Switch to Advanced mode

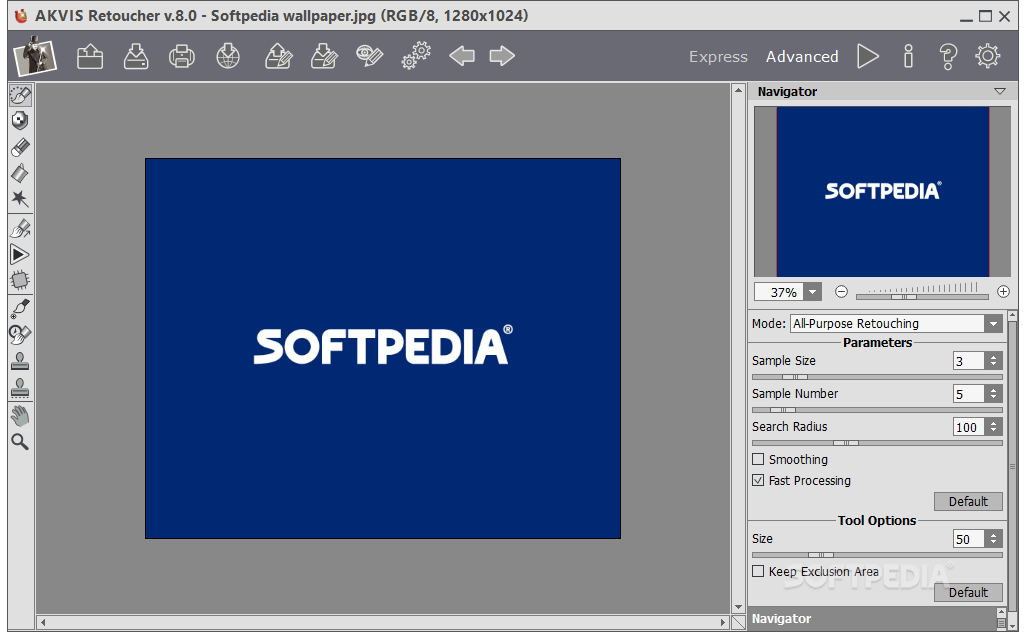(x=802, y=57)
